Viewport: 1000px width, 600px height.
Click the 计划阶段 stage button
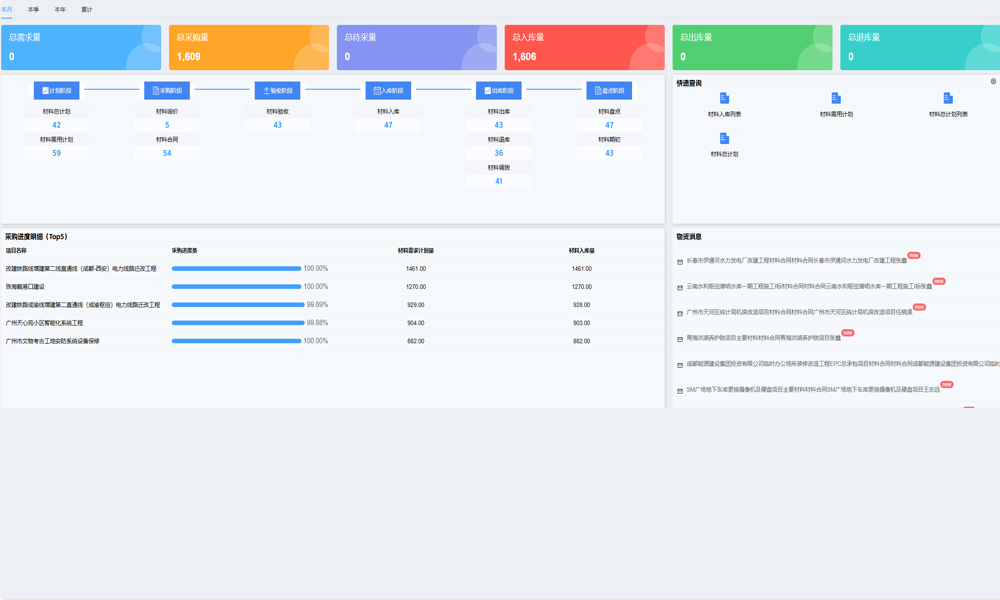point(56,90)
